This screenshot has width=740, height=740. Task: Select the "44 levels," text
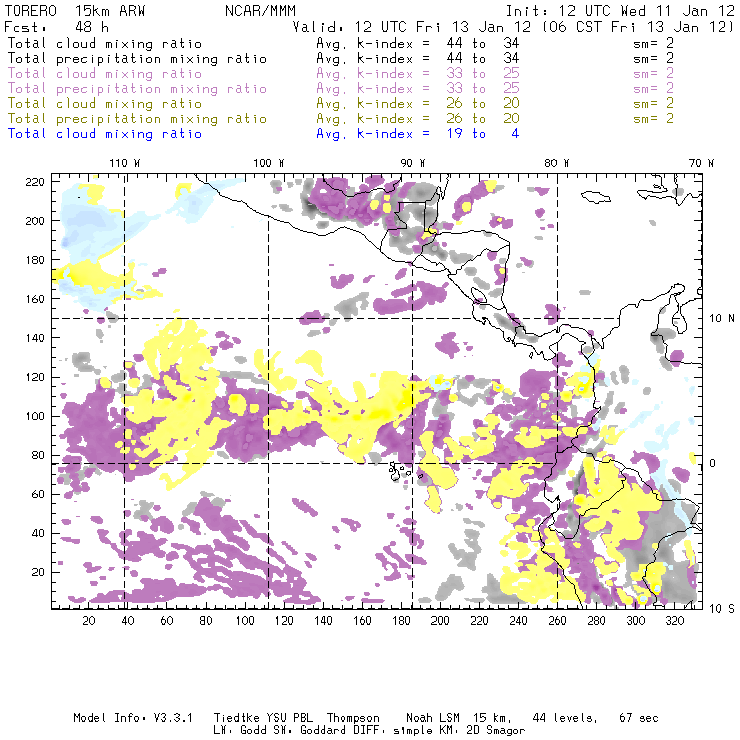coord(565,718)
